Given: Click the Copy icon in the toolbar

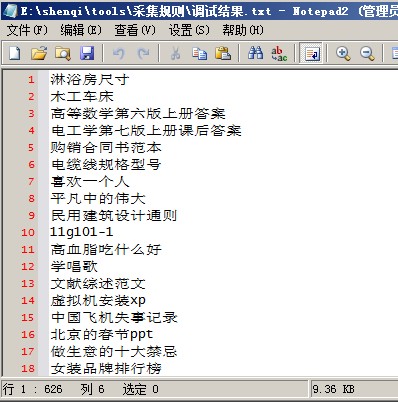Looking at the screenshot, I should [199, 53].
